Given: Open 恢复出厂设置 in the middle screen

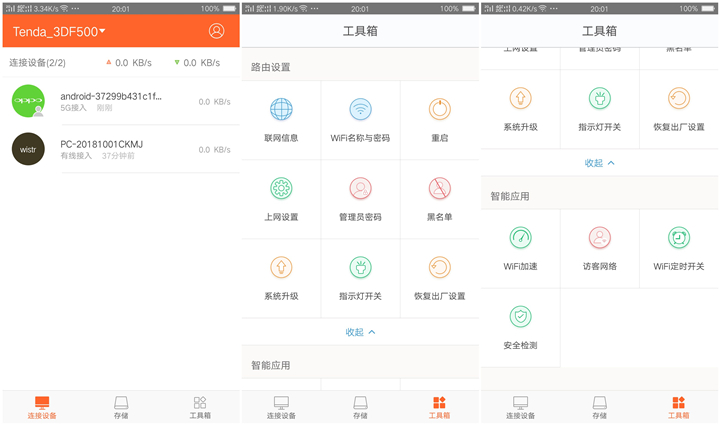Looking at the screenshot, I should (439, 278).
